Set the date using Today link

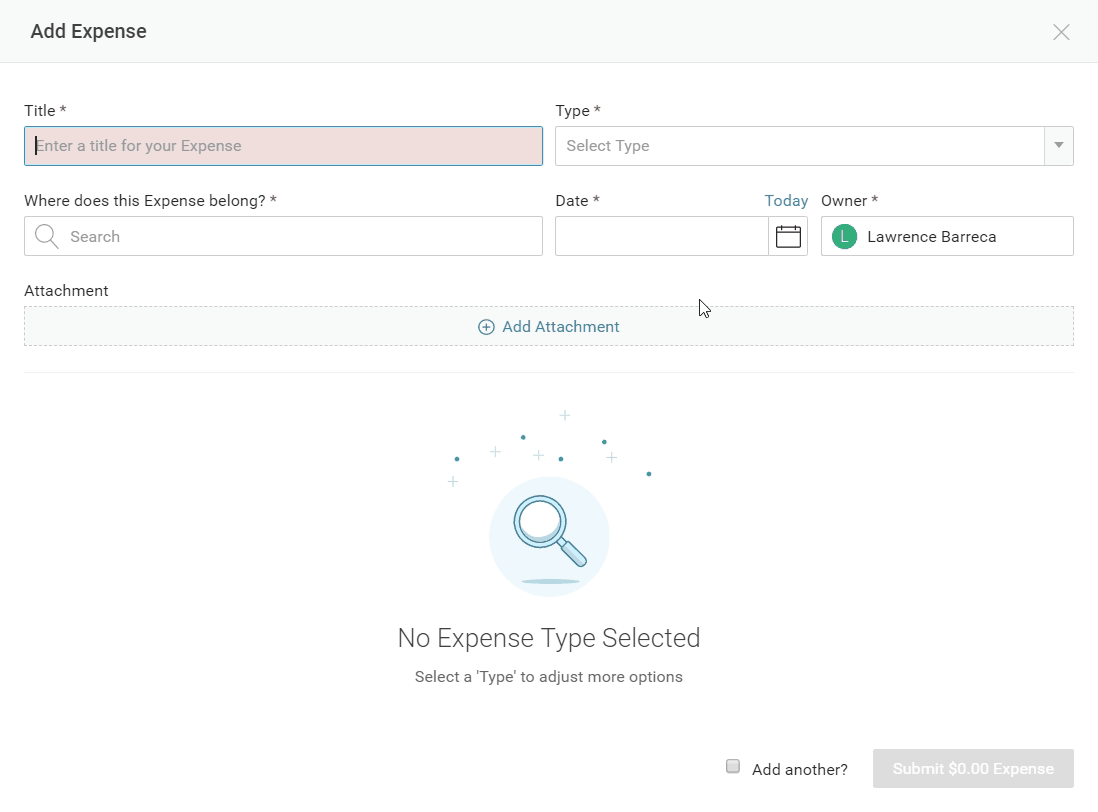(786, 201)
